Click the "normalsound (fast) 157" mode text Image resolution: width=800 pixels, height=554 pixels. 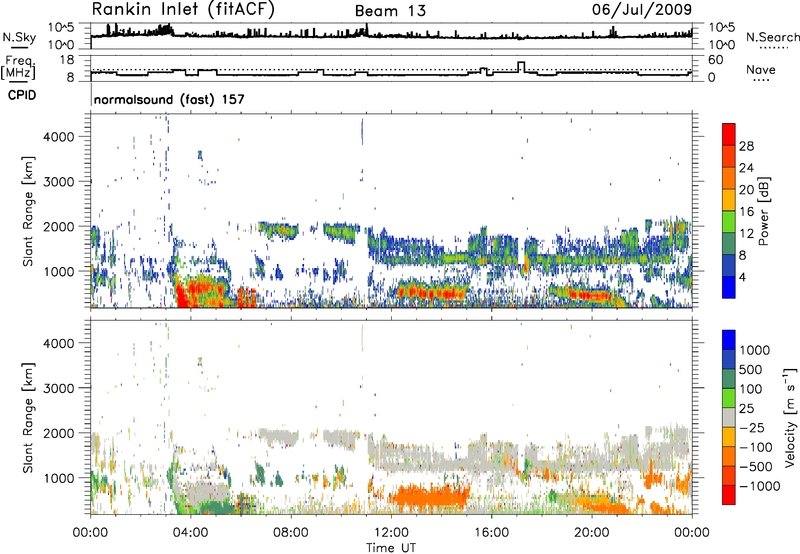pos(169,99)
